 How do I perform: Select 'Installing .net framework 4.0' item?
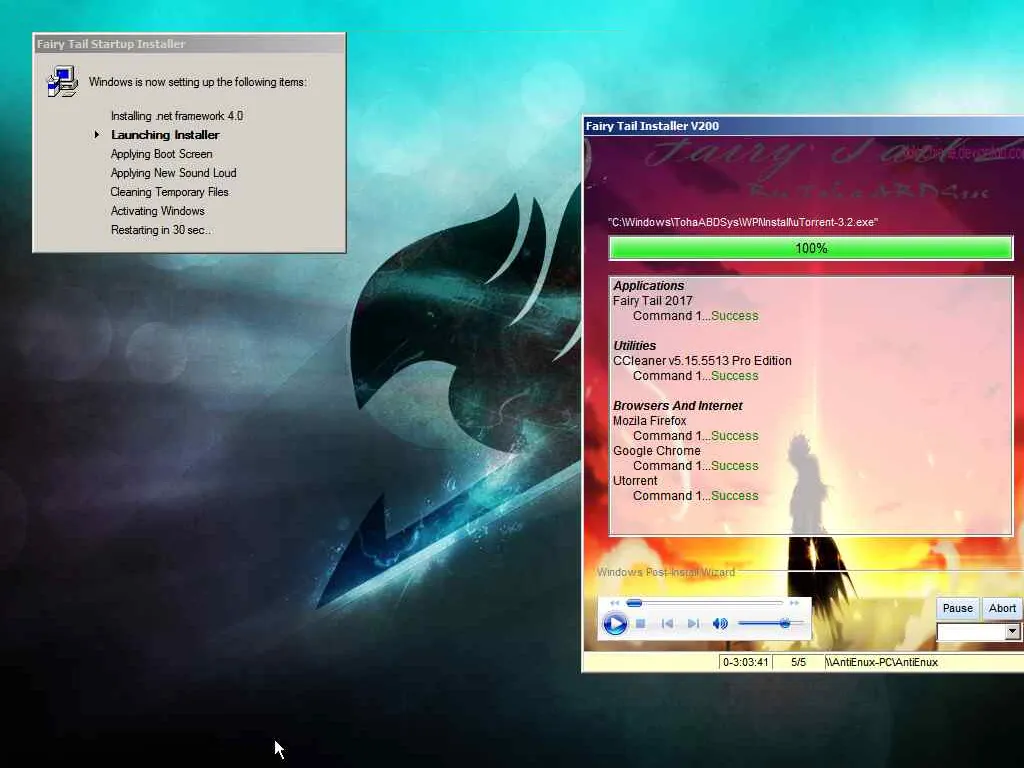point(177,116)
